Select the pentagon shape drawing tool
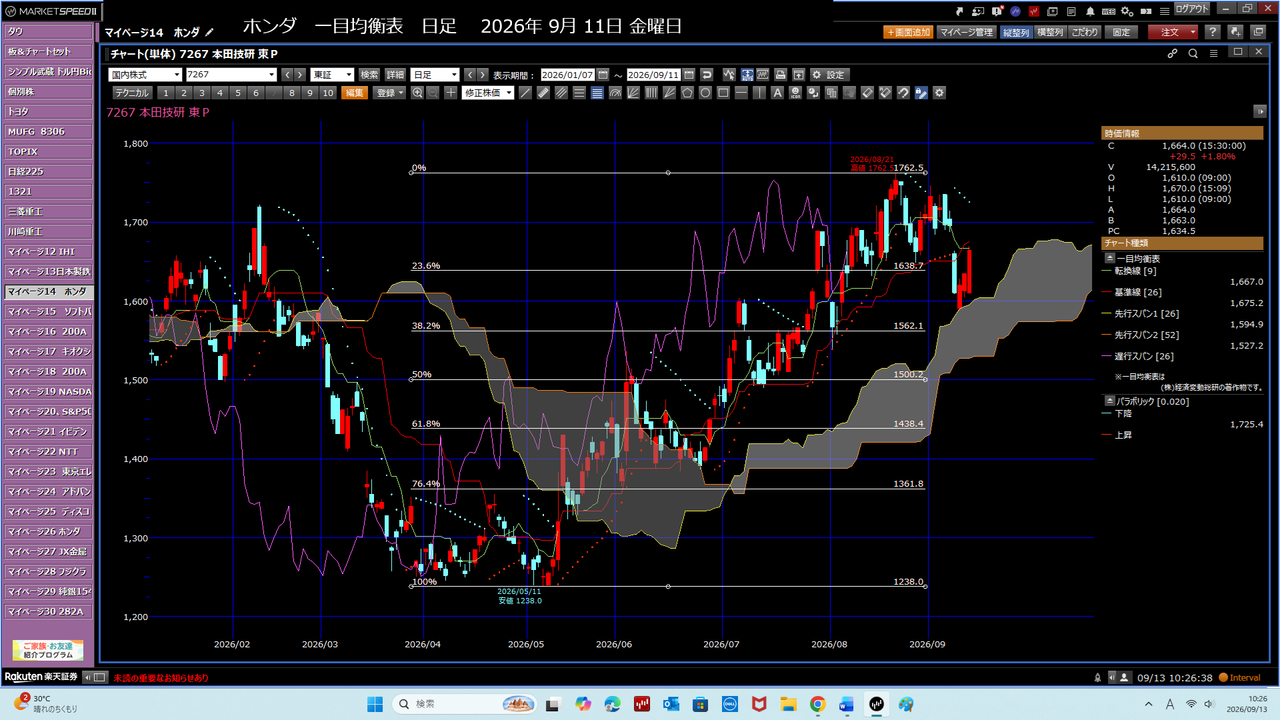Image resolution: width=1280 pixels, height=720 pixels. tap(687, 93)
